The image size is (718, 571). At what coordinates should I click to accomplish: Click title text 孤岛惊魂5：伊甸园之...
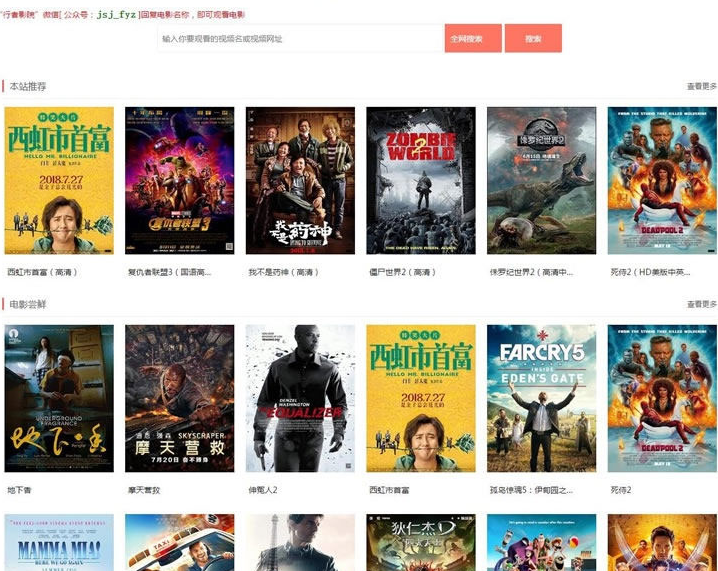point(531,490)
